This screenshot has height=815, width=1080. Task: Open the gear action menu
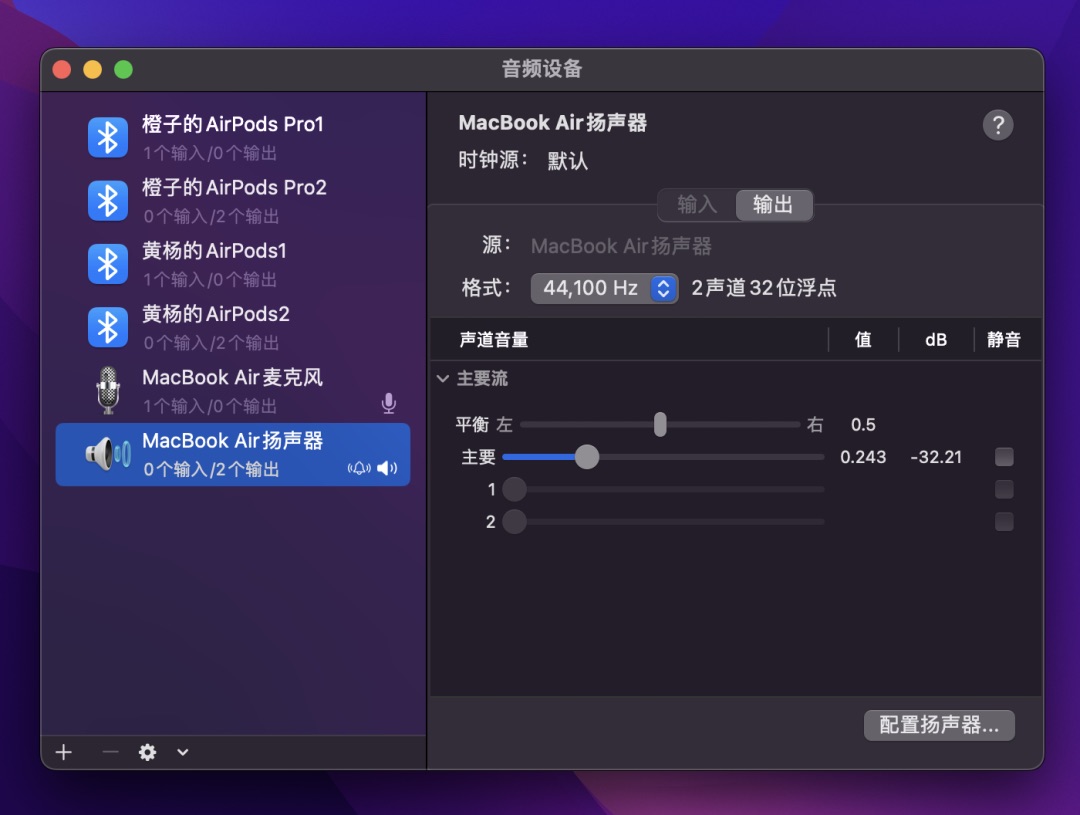tap(147, 752)
